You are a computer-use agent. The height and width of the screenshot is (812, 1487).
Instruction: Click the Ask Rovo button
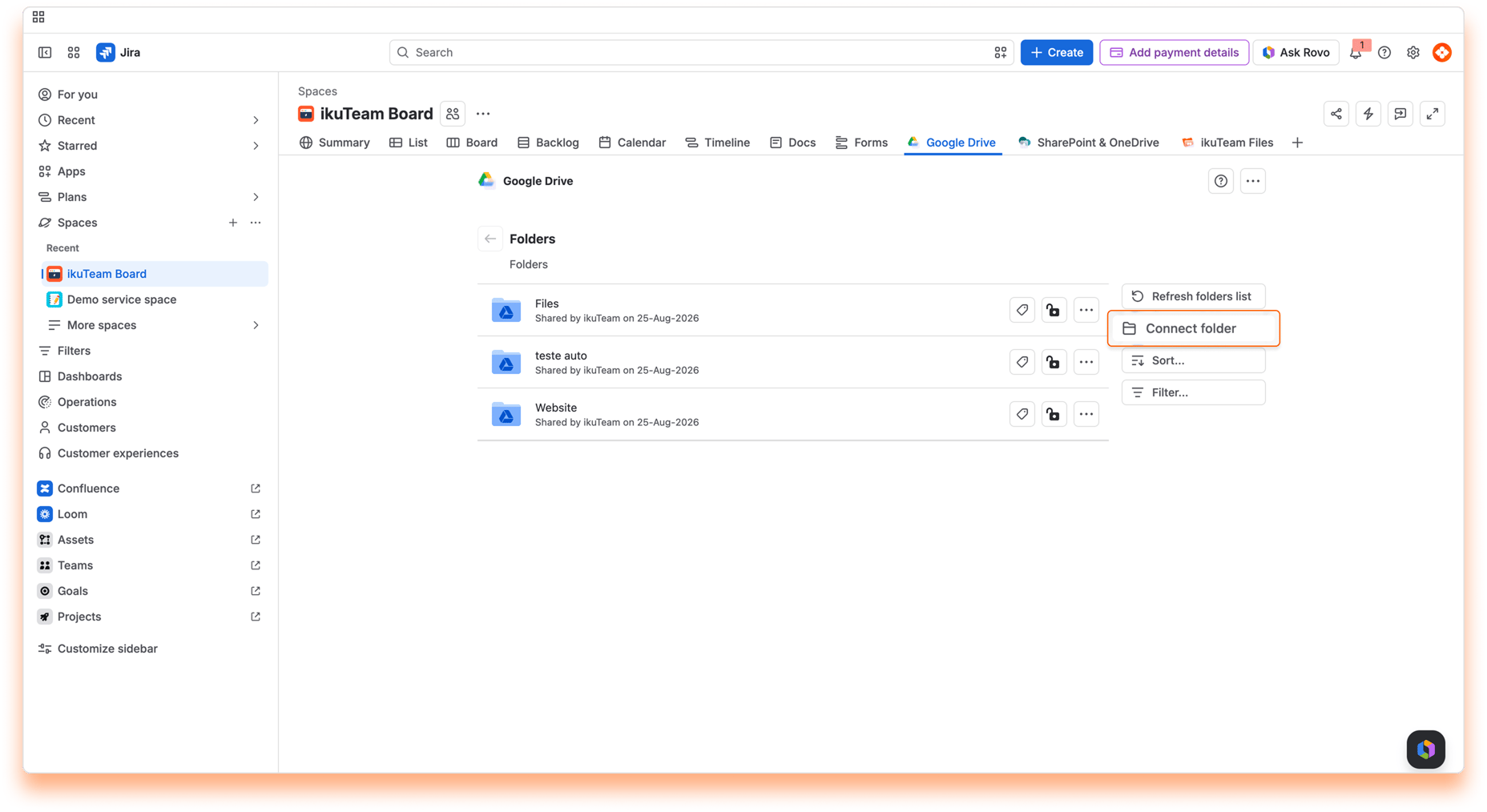[x=1296, y=52]
